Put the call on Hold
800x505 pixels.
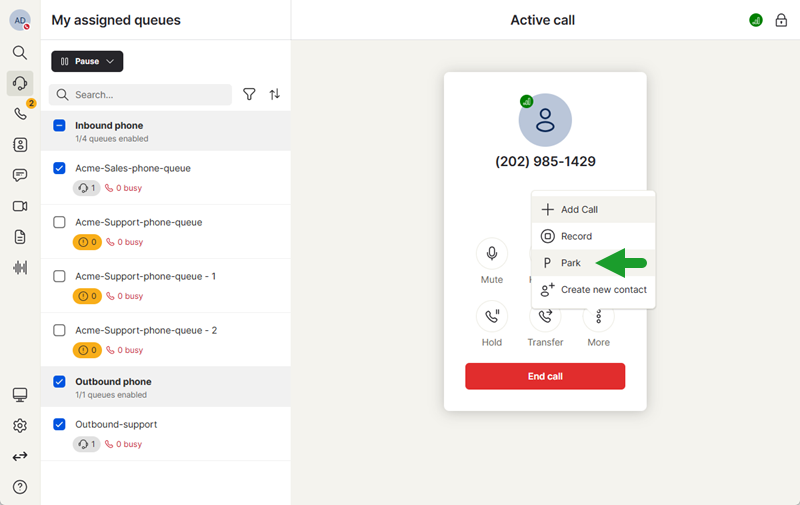point(491,317)
